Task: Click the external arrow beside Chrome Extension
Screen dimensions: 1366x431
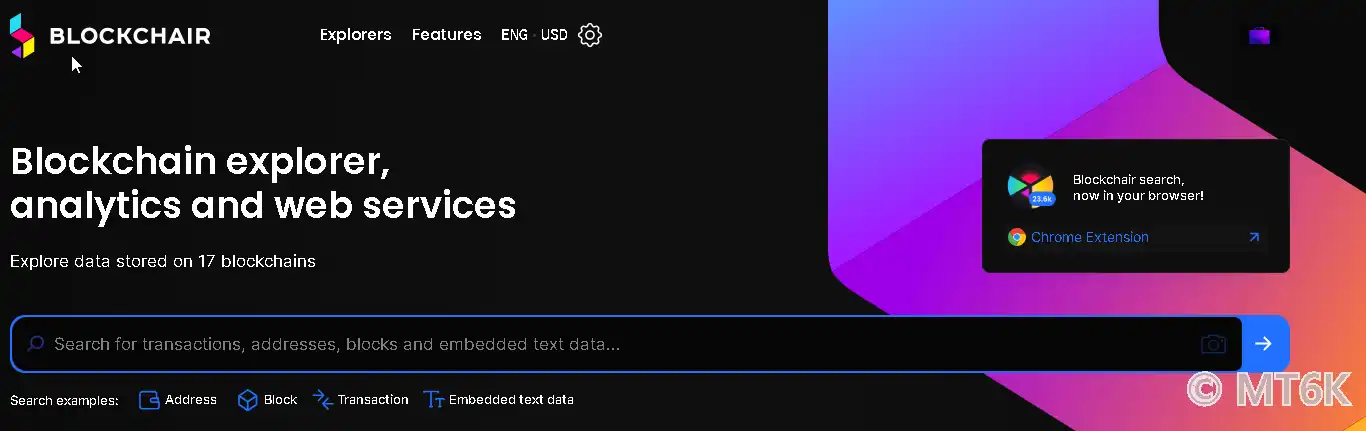Action: click(x=1254, y=237)
